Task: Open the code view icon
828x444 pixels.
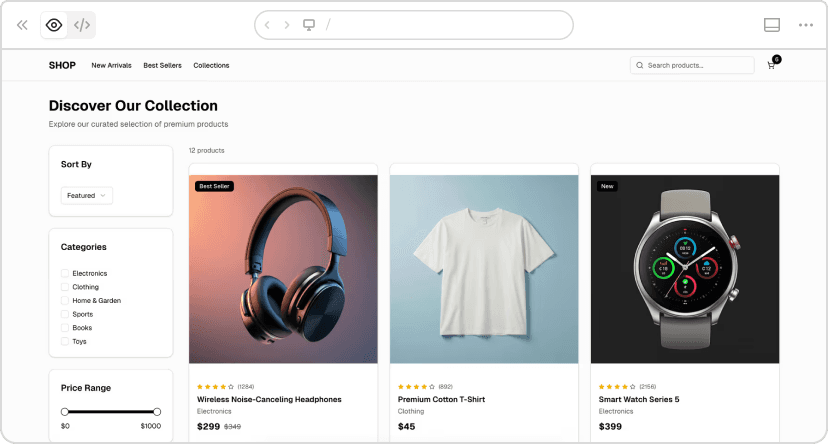Action: click(82, 25)
